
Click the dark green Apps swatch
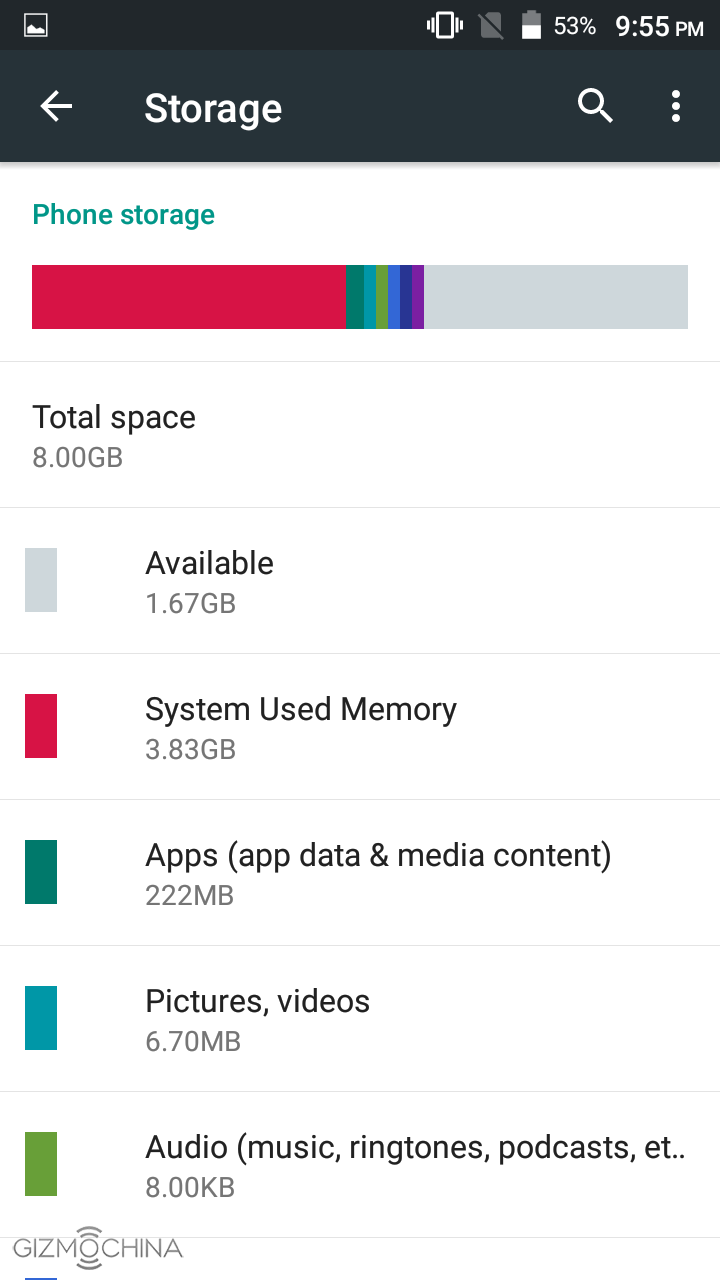click(41, 872)
